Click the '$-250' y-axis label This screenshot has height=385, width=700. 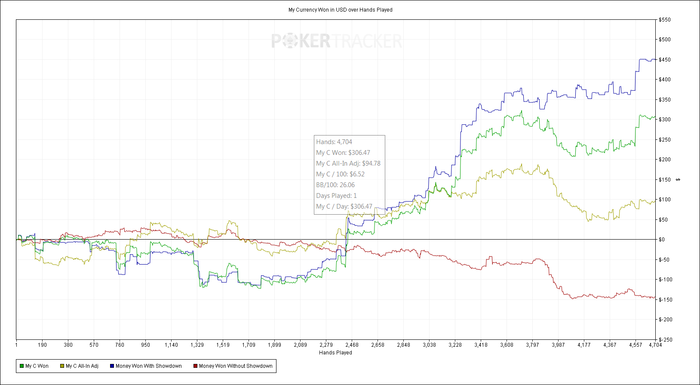pyautogui.click(x=665, y=339)
